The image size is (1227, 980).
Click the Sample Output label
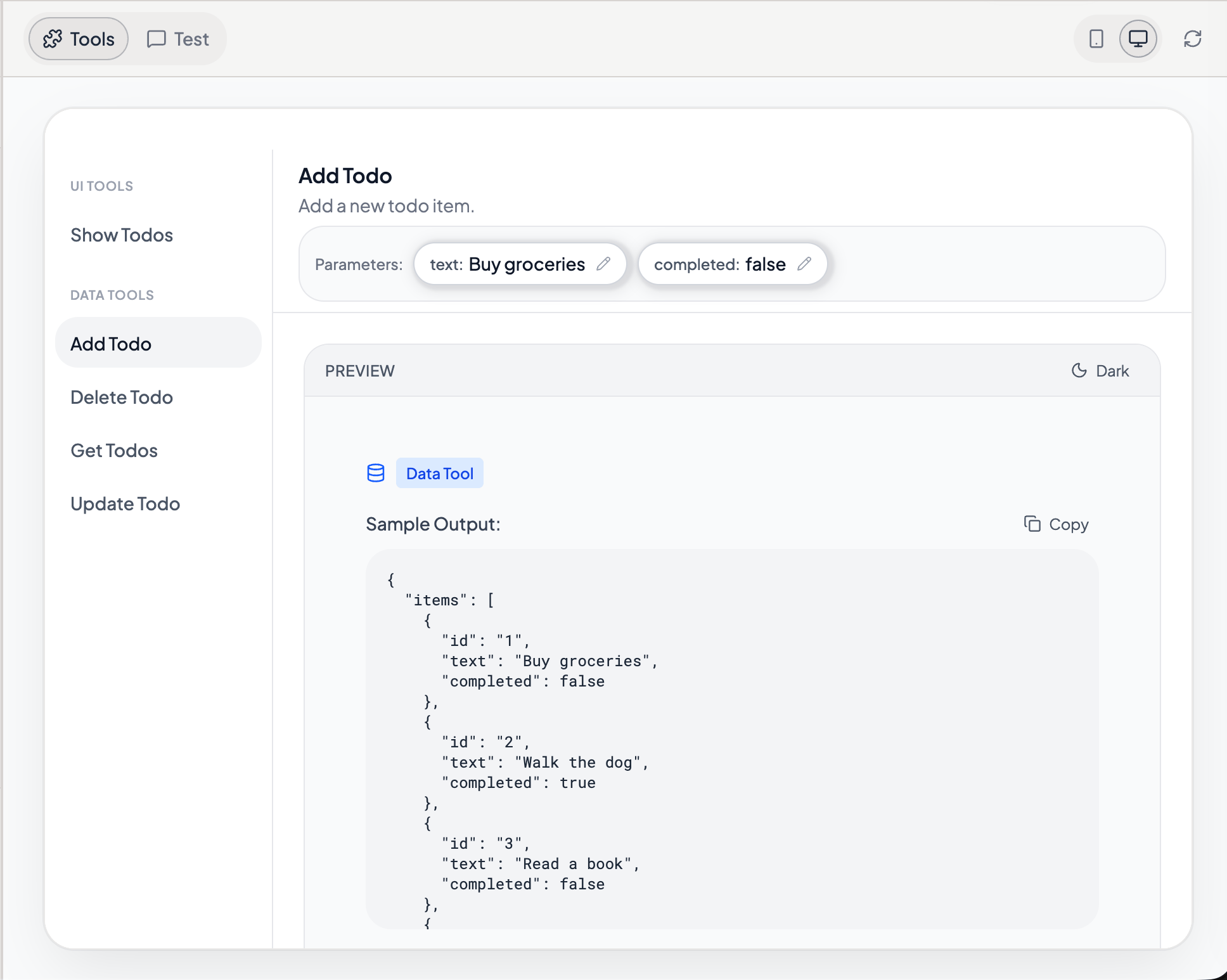[433, 524]
